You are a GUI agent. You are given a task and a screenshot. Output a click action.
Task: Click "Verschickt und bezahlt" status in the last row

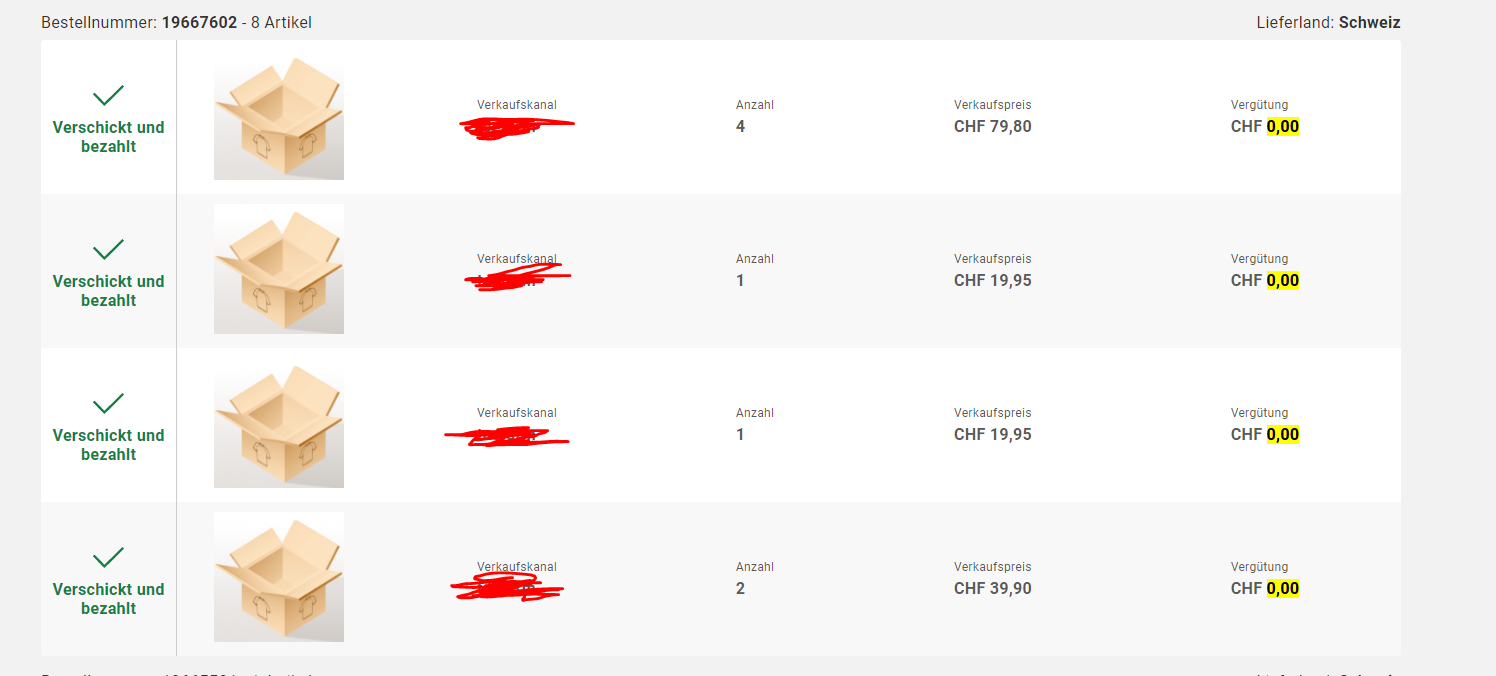(x=108, y=599)
